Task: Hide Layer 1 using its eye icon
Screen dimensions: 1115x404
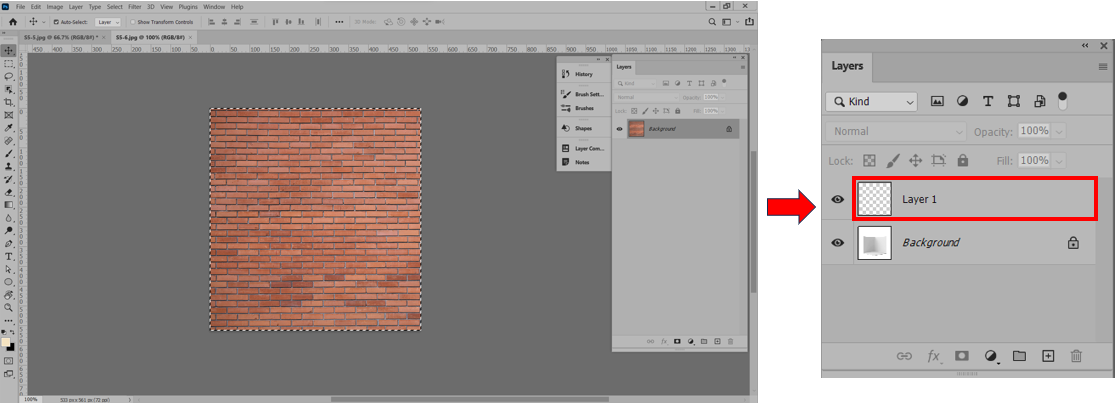Action: pyautogui.click(x=838, y=199)
